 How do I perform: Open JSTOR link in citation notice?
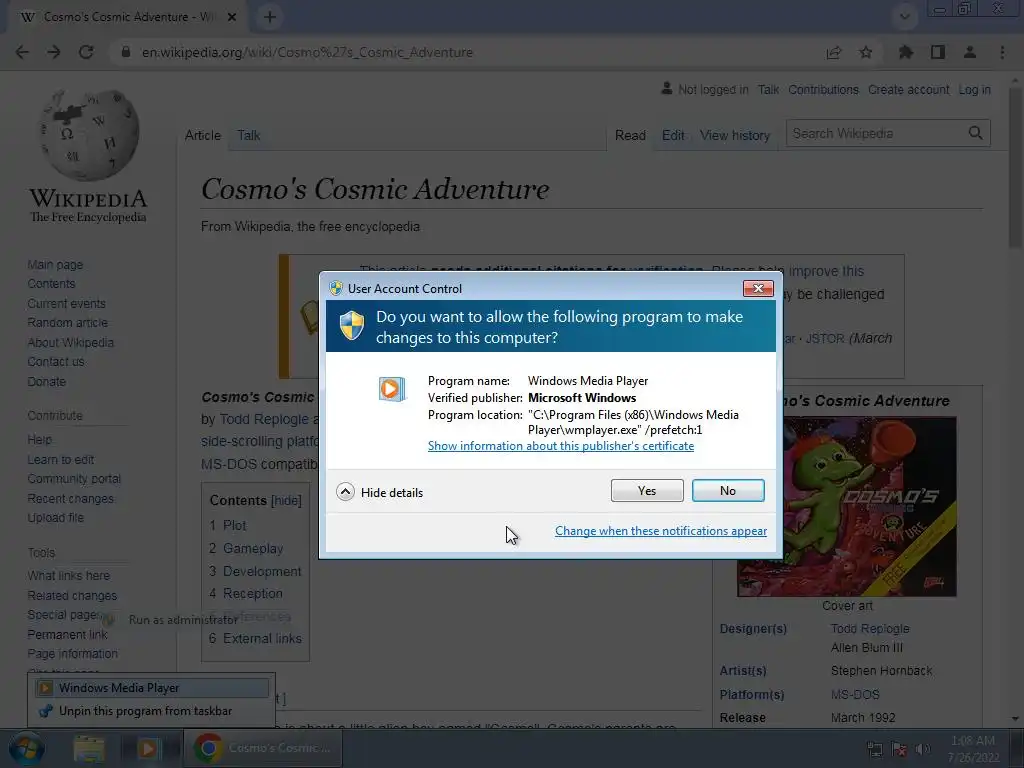(x=824, y=338)
